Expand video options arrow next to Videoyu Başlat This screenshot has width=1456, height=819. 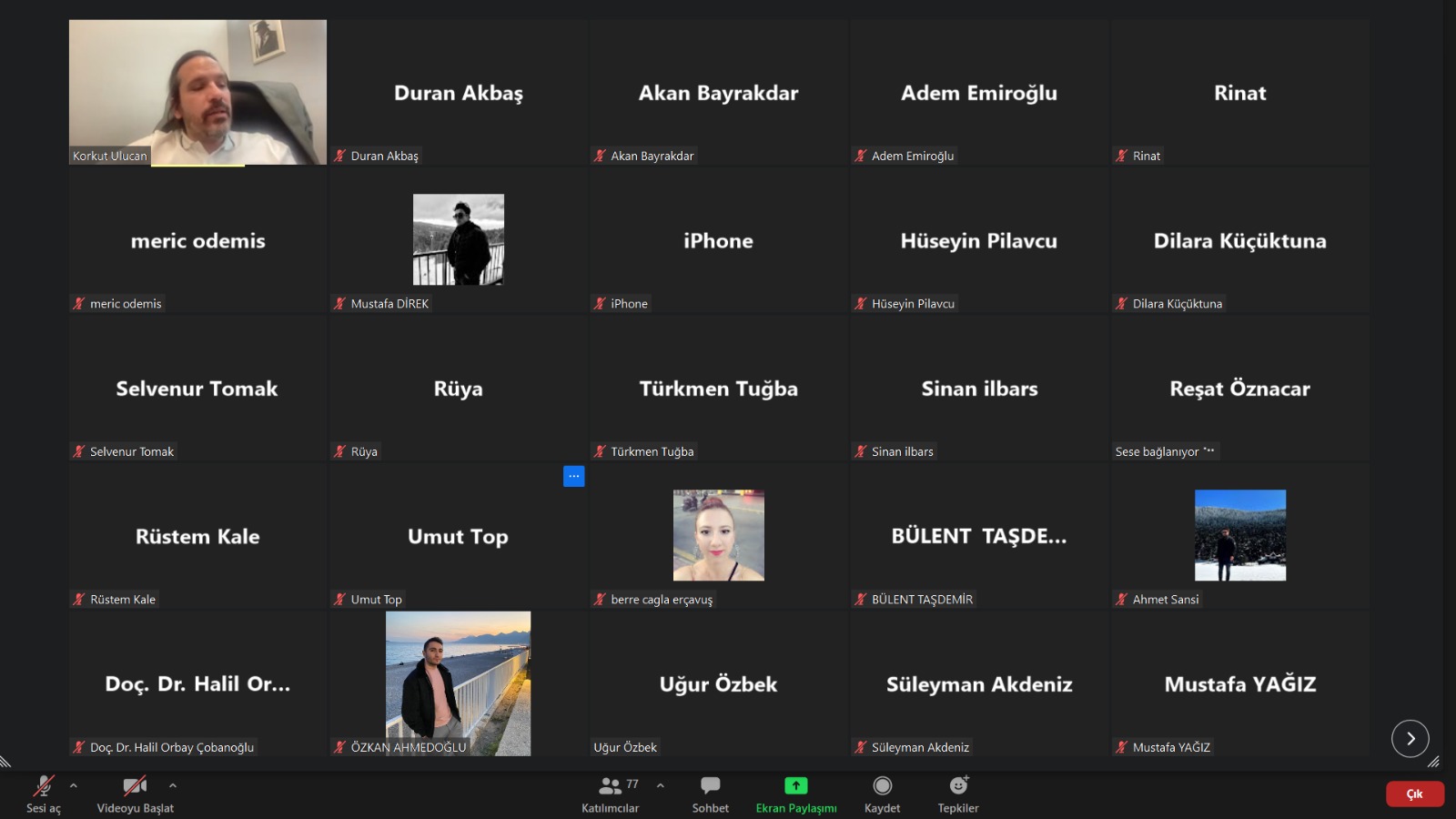coord(173,785)
